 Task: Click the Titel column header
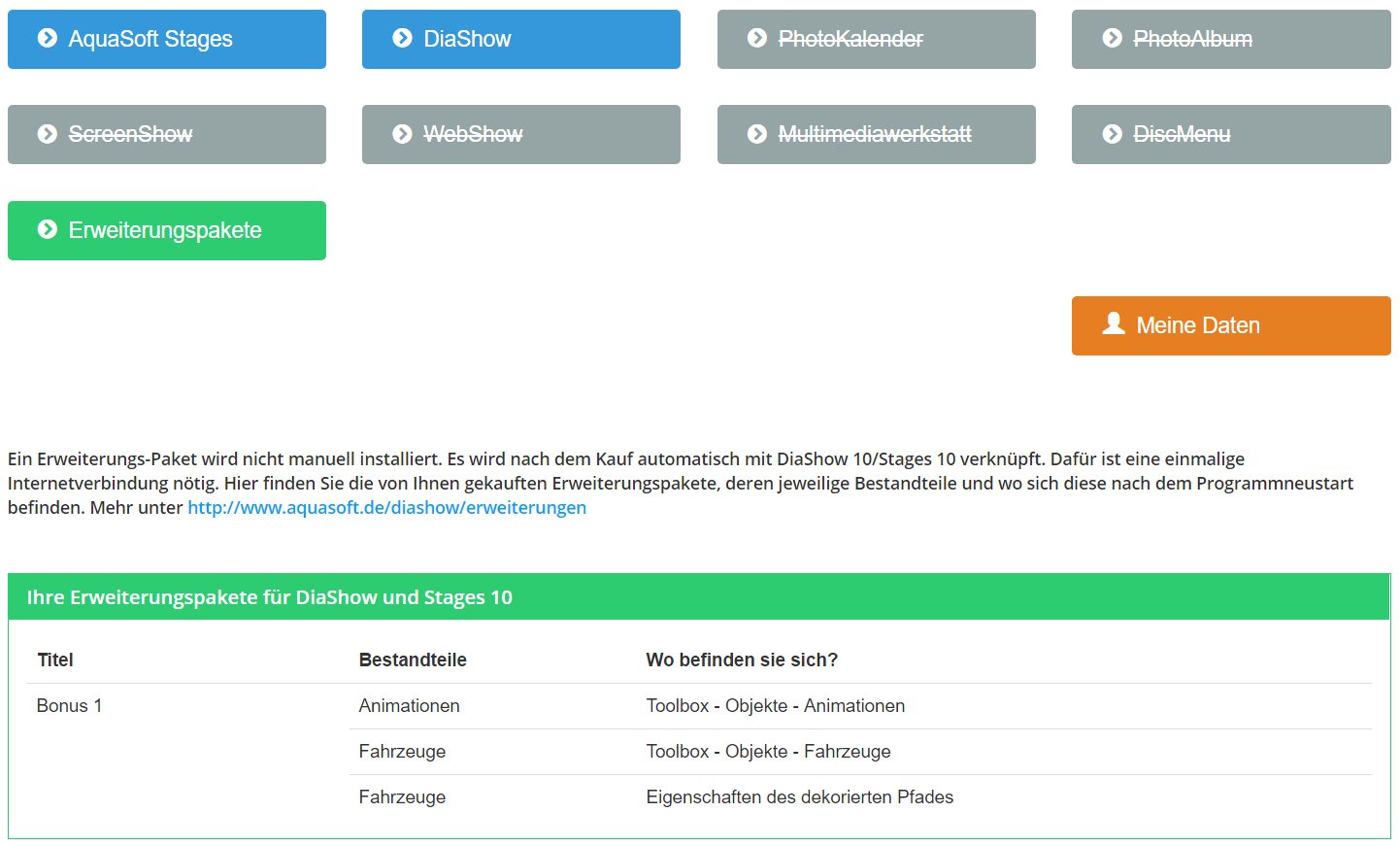coord(55,660)
